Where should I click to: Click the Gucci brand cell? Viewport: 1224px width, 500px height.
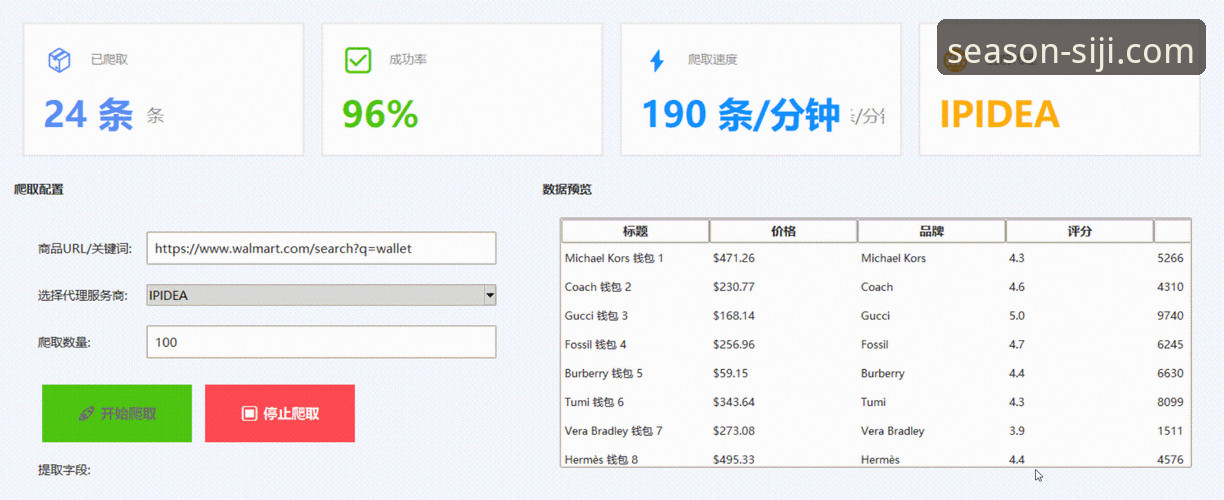pos(875,316)
